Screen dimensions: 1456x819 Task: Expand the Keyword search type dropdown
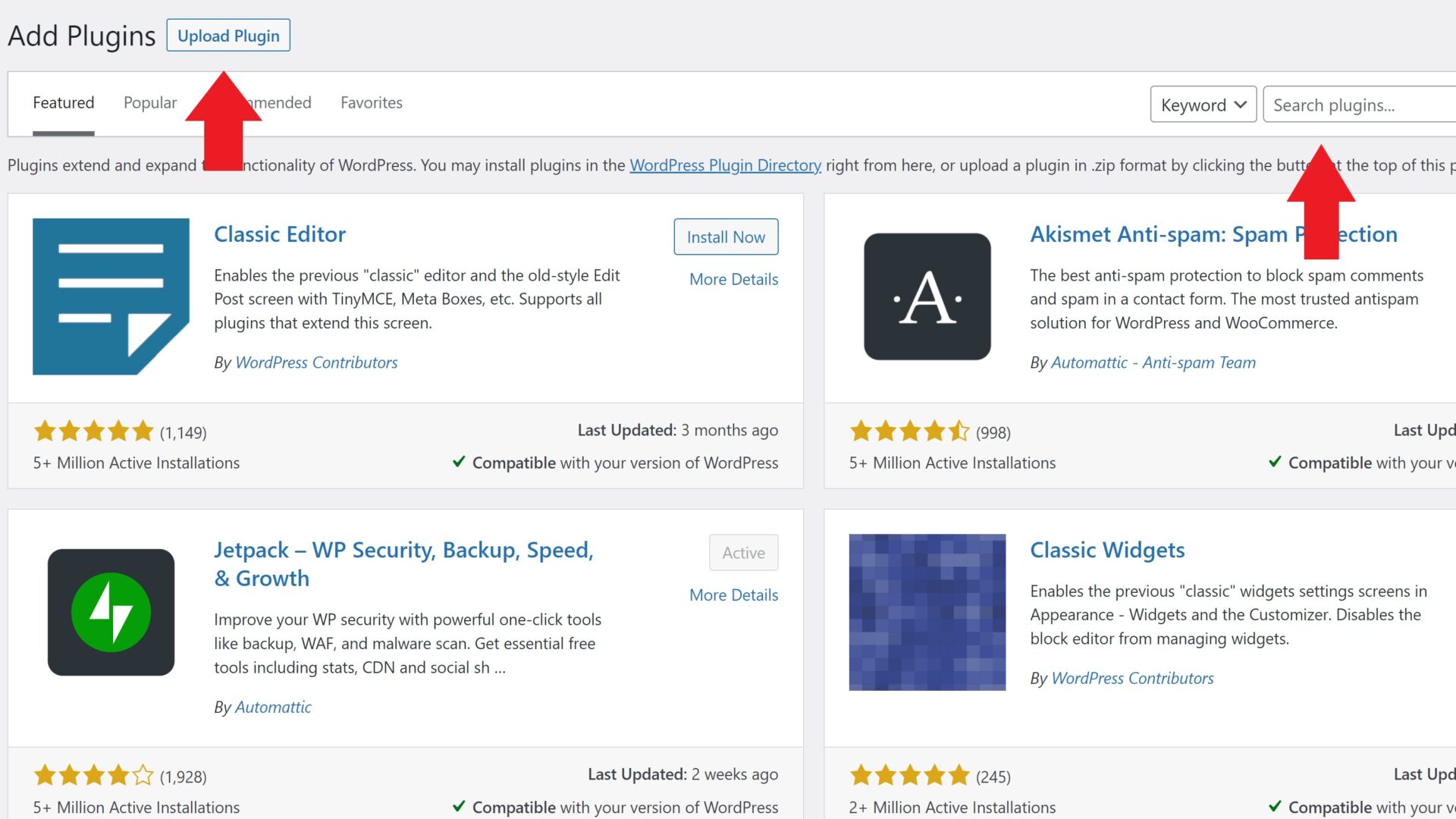pos(1203,105)
